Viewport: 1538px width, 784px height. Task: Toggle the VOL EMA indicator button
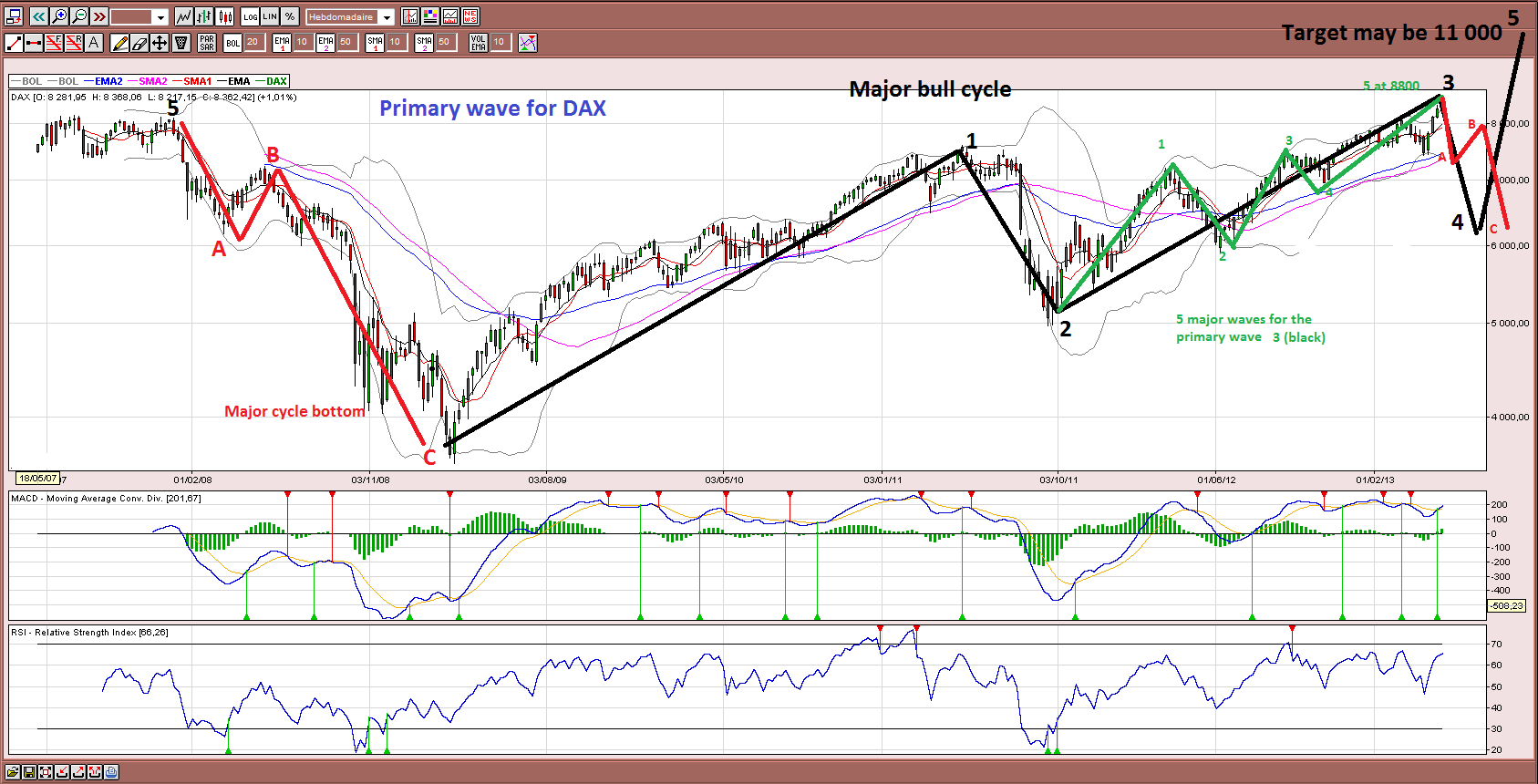point(479,42)
